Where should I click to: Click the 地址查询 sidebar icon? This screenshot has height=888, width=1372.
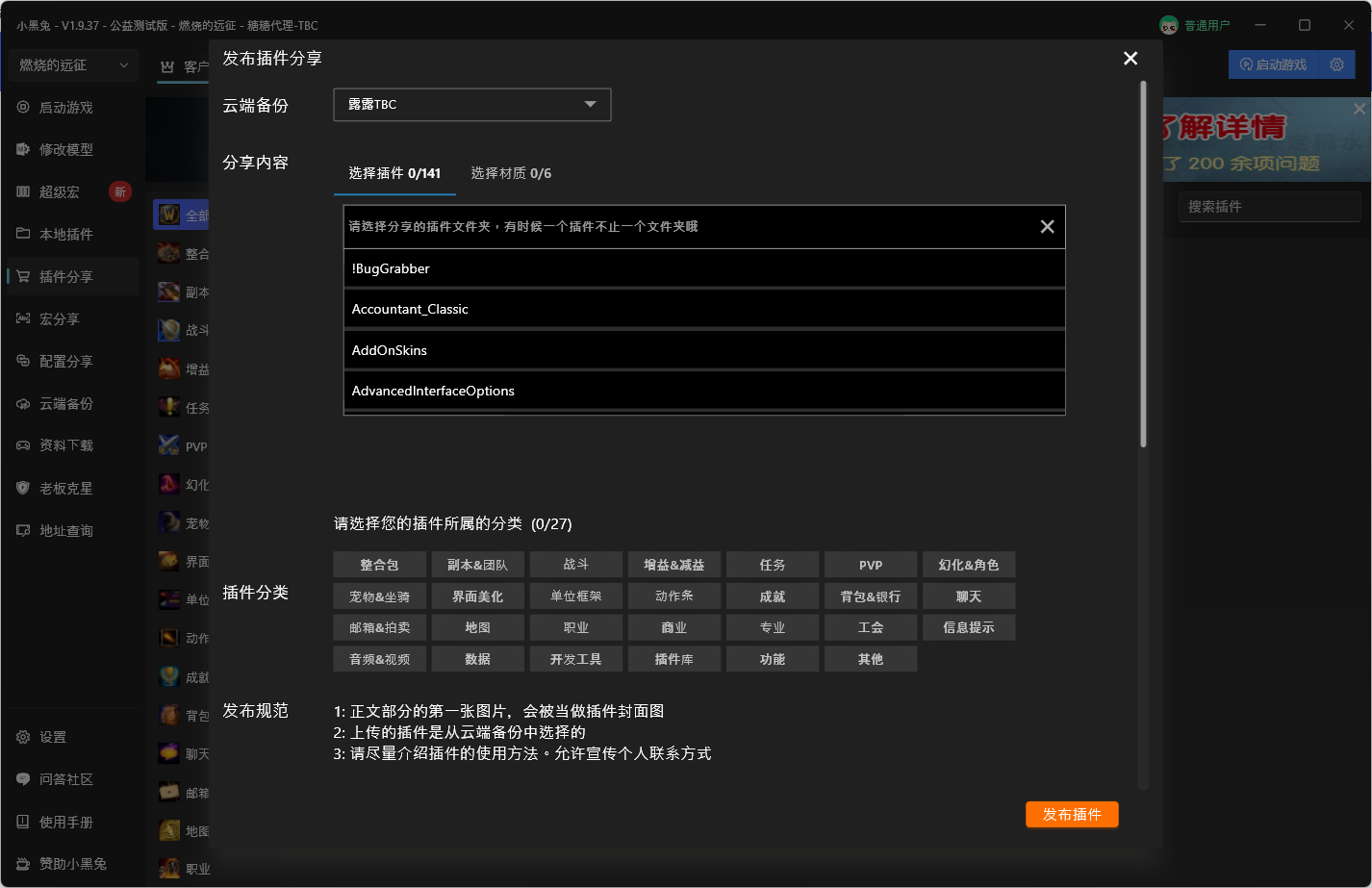pyautogui.click(x=23, y=530)
